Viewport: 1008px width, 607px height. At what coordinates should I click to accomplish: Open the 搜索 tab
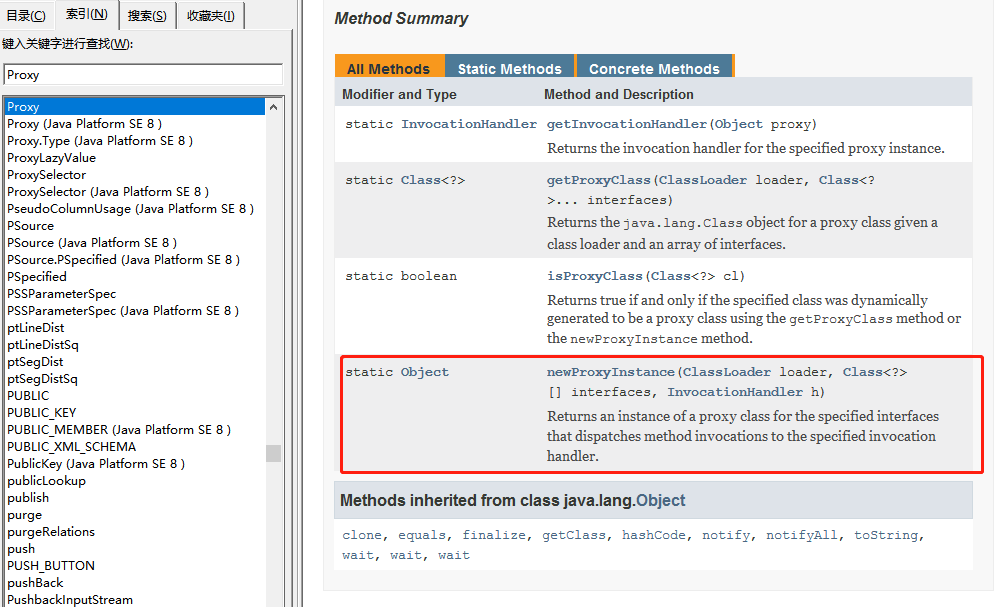147,15
